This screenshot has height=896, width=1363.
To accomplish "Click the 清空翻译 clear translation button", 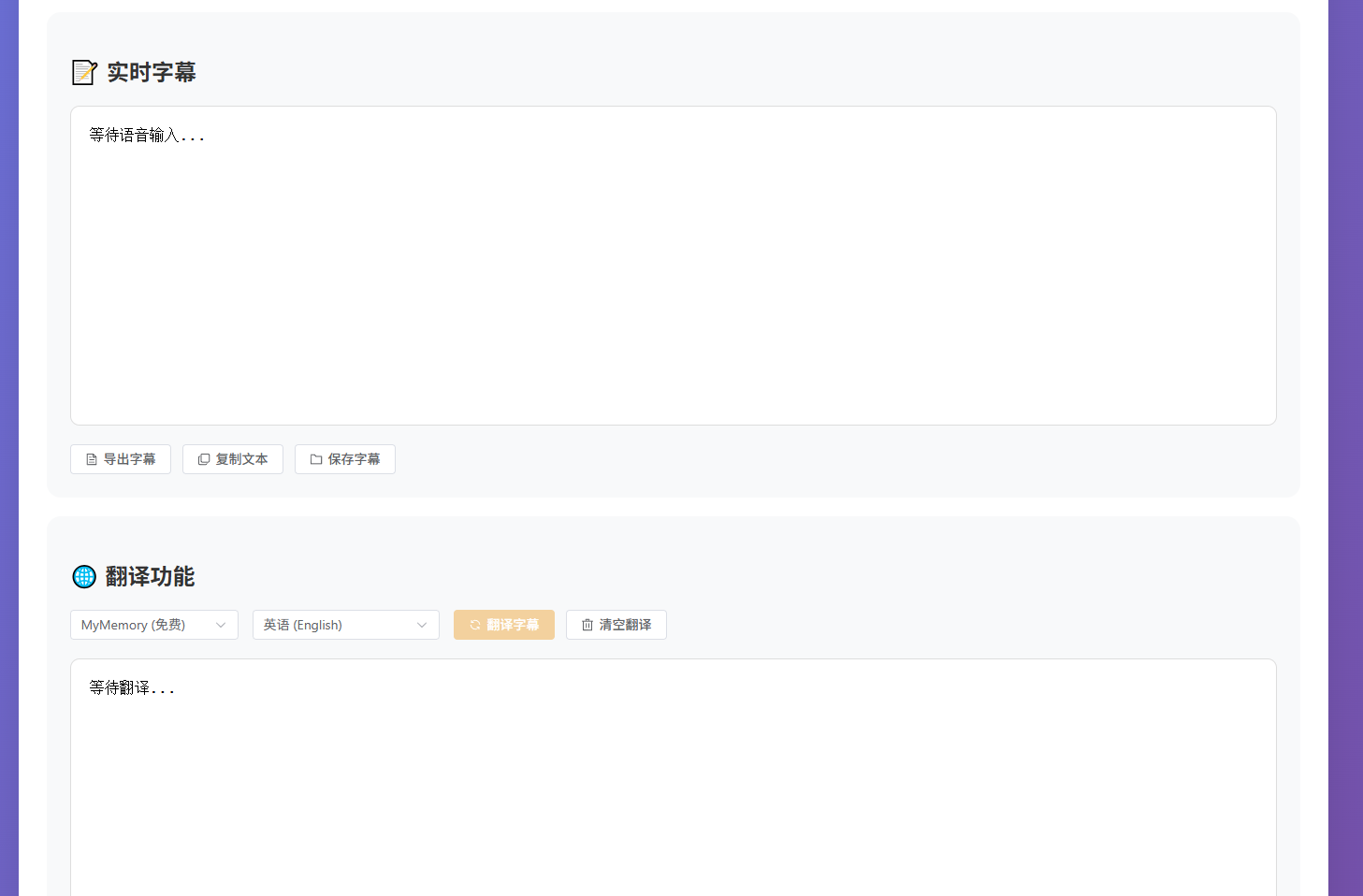I will (616, 625).
